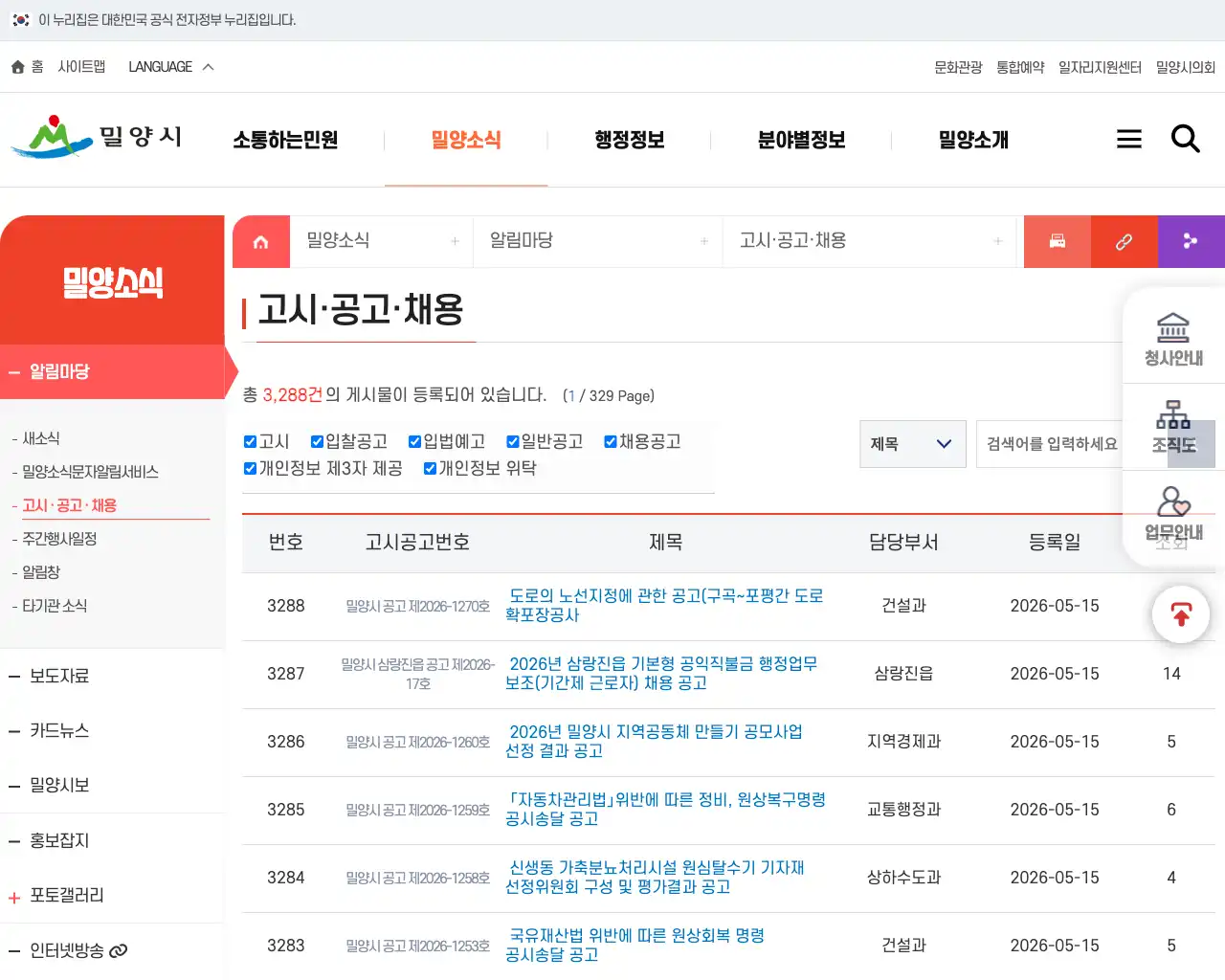
Task: Click the 밀양시 city logo
Action: (97, 139)
